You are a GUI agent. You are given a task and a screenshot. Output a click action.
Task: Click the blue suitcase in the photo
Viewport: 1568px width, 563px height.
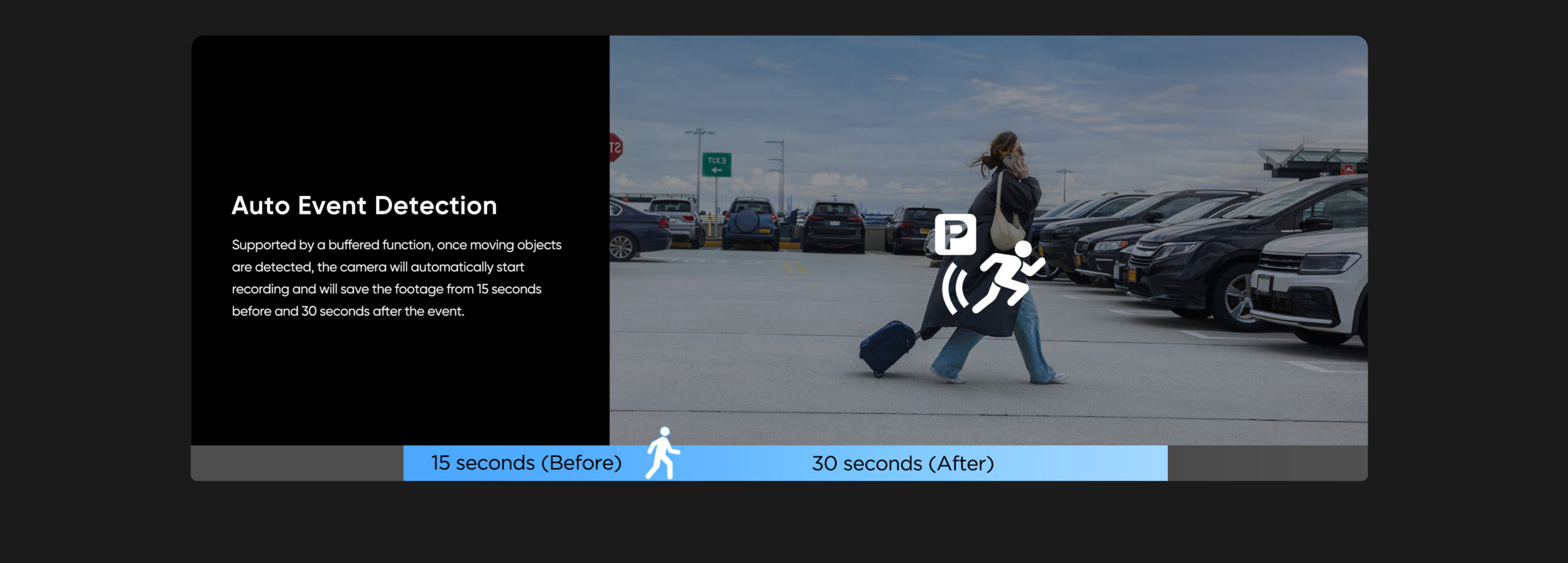click(888, 347)
